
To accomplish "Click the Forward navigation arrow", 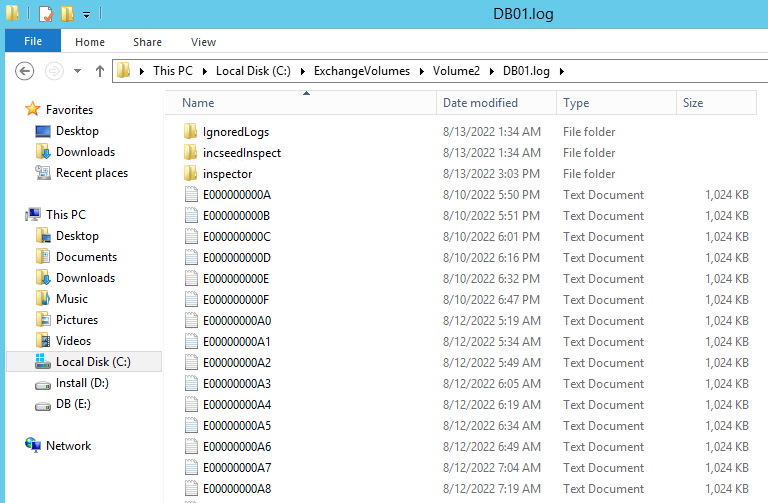I will click(x=54, y=71).
